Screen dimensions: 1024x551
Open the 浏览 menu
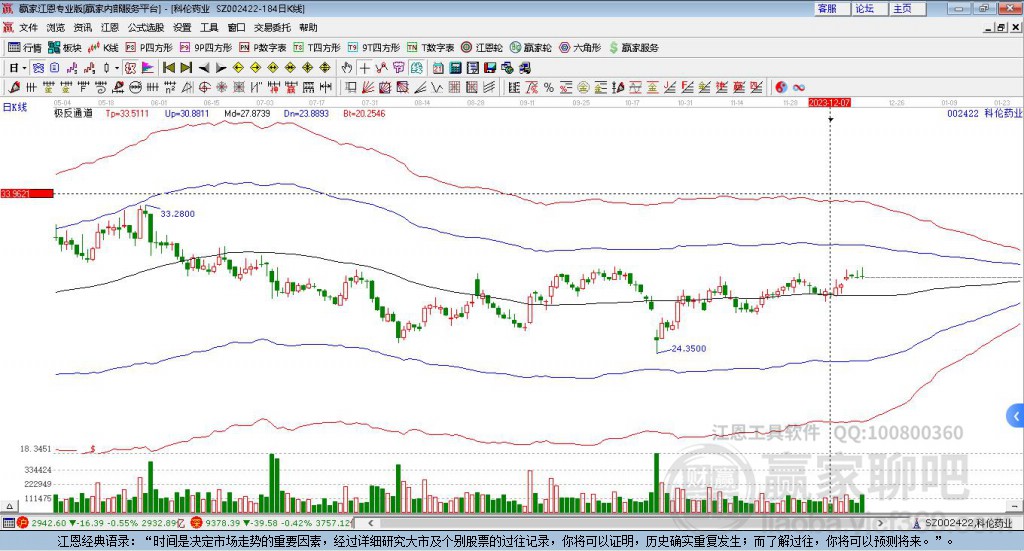56,27
